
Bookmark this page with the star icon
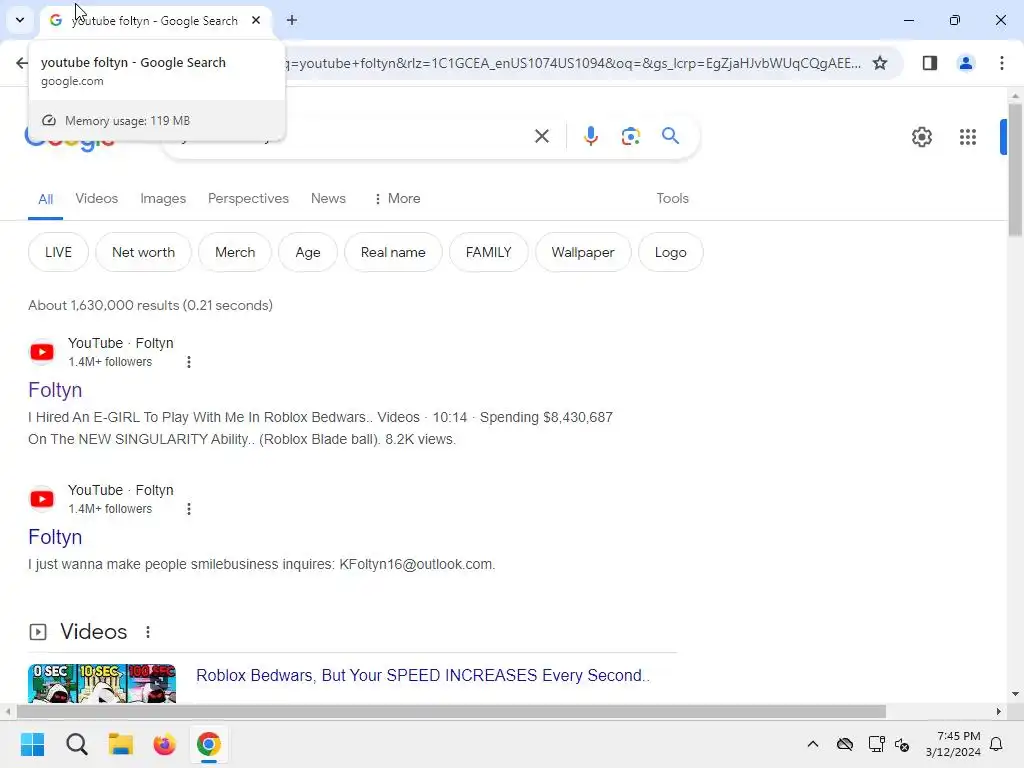(x=880, y=63)
